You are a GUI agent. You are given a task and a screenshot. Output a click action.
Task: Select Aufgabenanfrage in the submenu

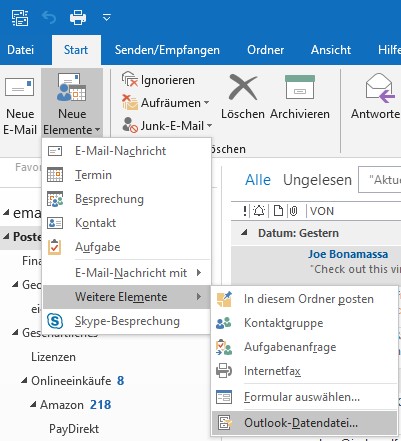304,347
